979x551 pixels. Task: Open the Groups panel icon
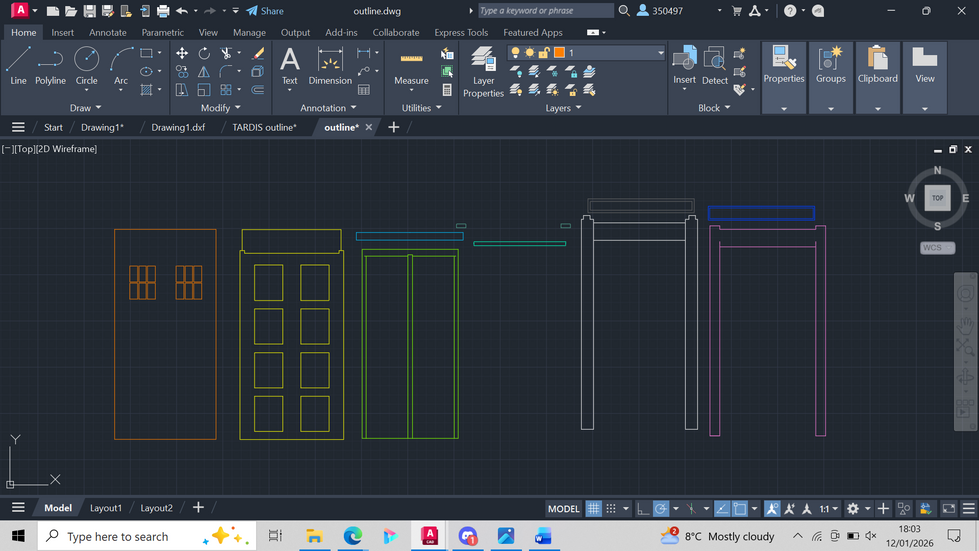[830, 64]
